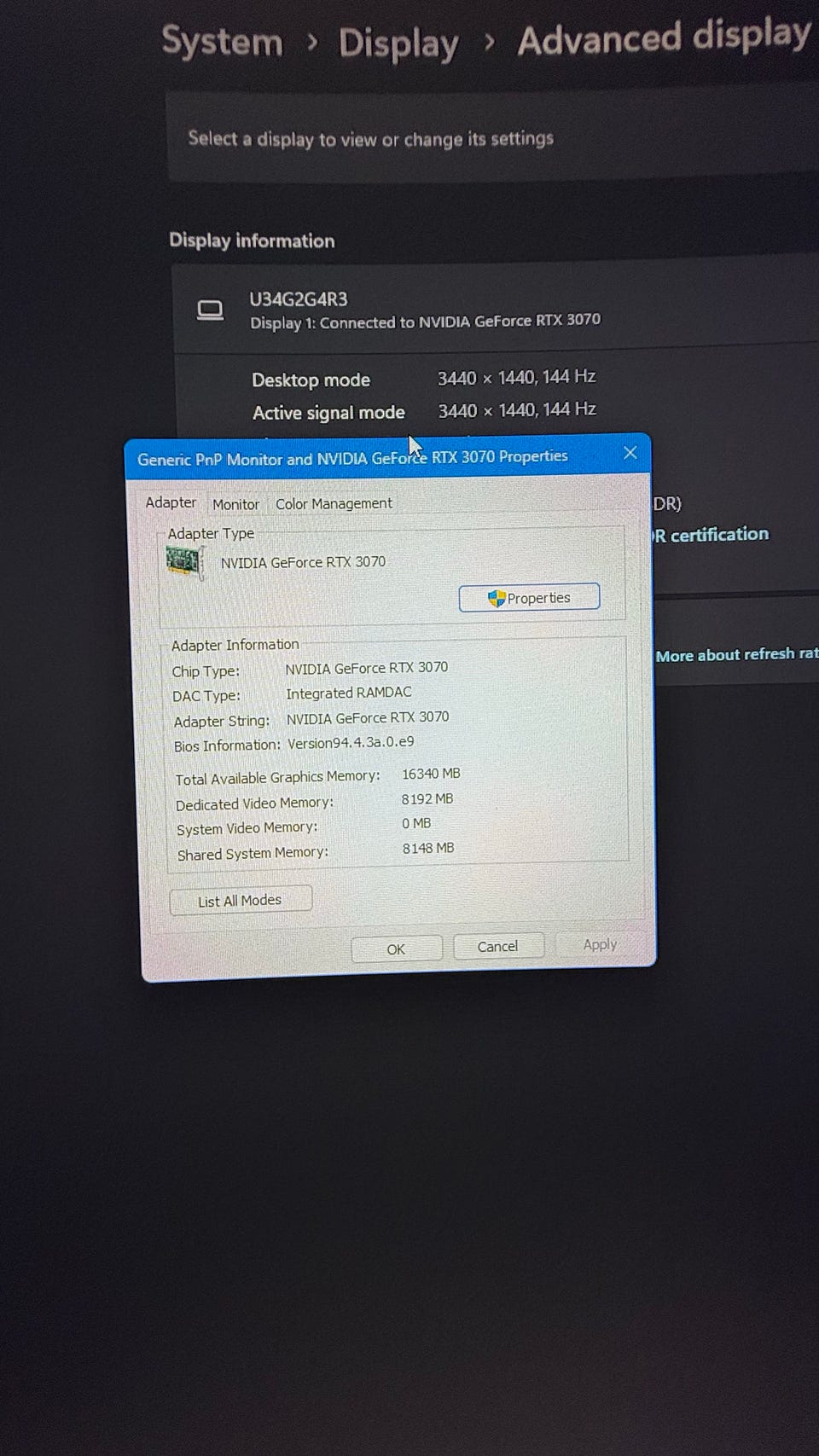This screenshot has height=1456, width=819.
Task: Open the Color Management tab
Action: [x=334, y=504]
